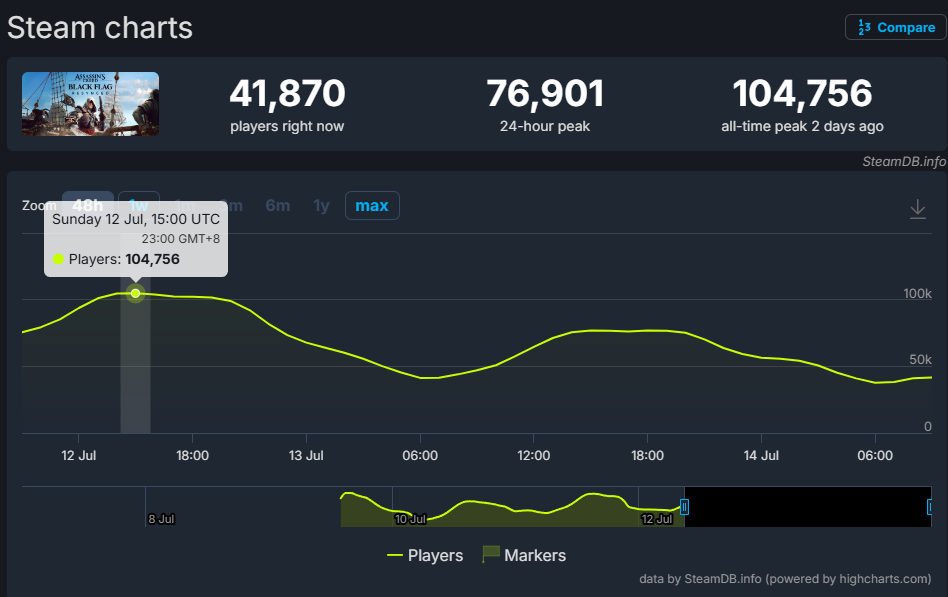Select the 1y zoom range
The image size is (948, 597).
tap(322, 206)
